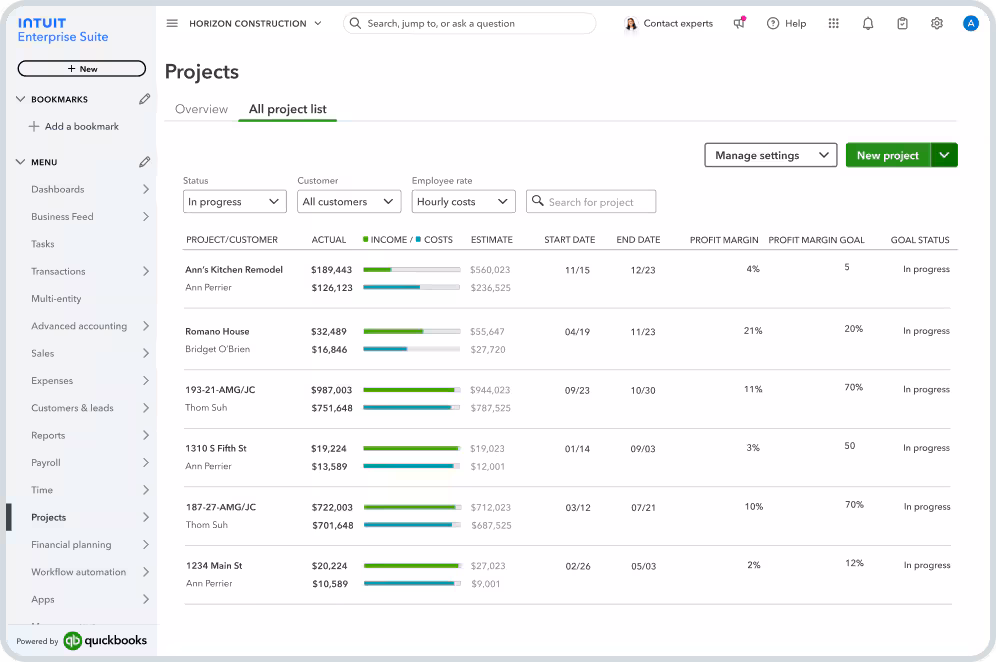The height and width of the screenshot is (662, 996).
Task: Open the Manage settings dropdown
Action: pyautogui.click(x=770, y=155)
